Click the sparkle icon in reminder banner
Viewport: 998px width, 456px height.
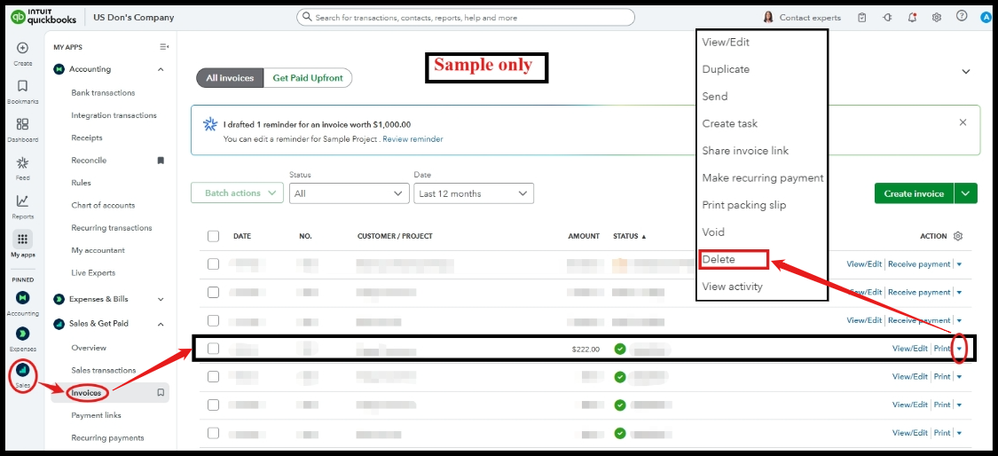pos(210,124)
